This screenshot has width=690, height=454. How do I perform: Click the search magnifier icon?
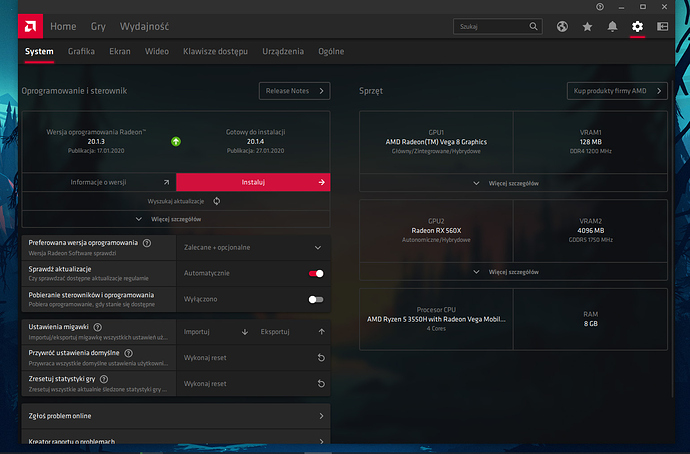tap(533, 26)
